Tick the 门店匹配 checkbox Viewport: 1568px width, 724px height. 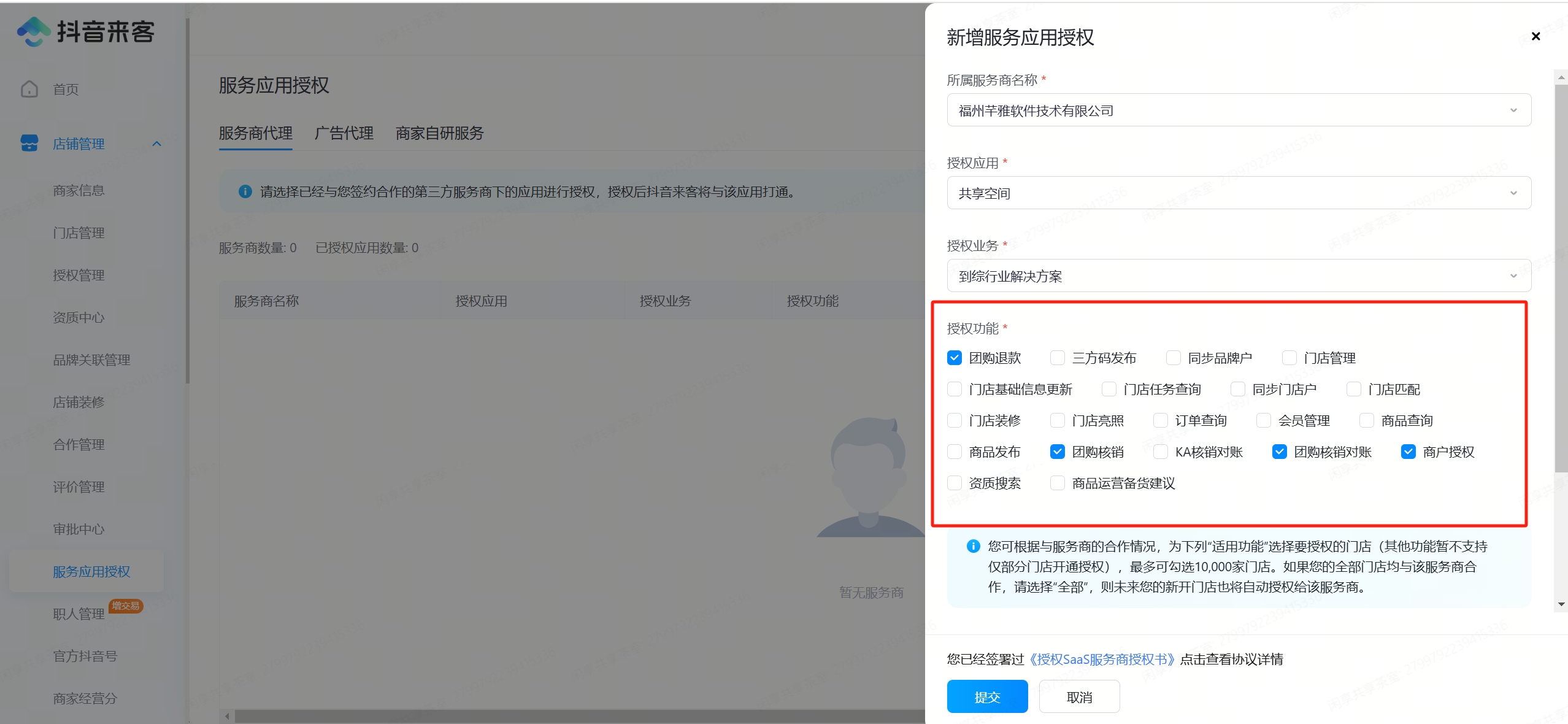(x=1354, y=389)
